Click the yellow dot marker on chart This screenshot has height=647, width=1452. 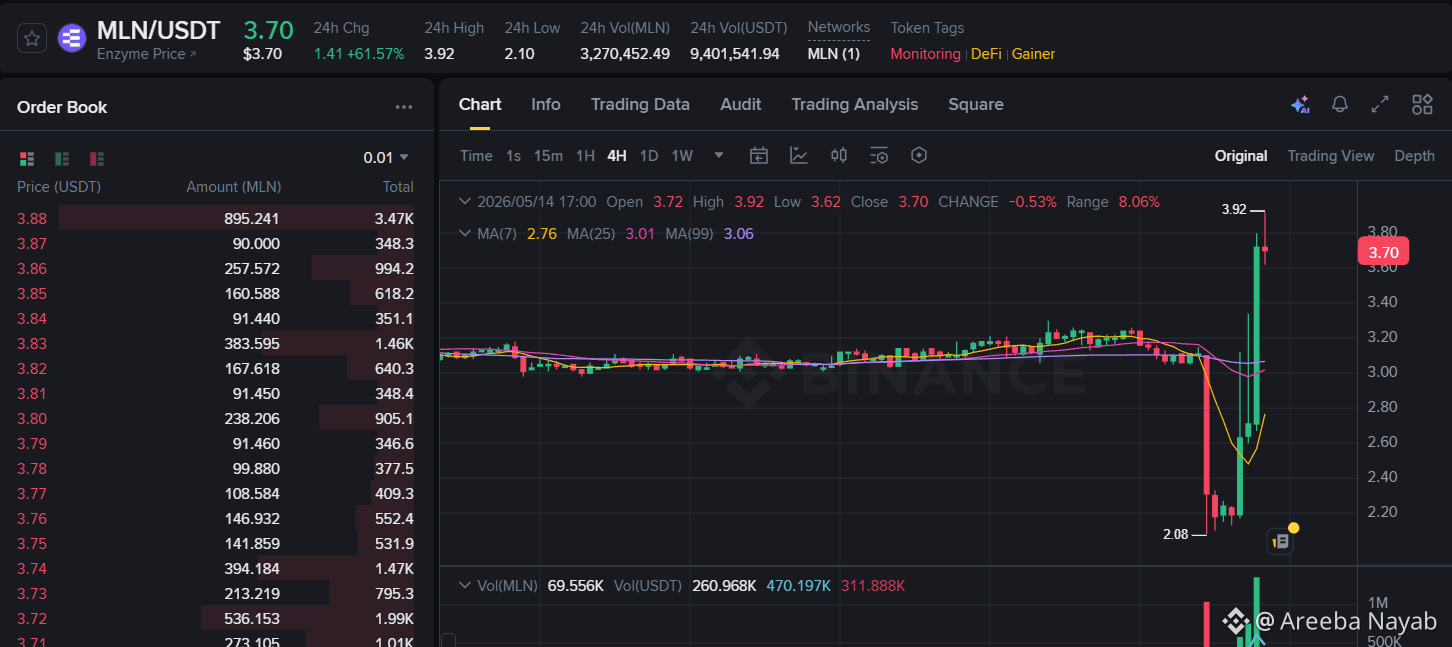(1294, 528)
